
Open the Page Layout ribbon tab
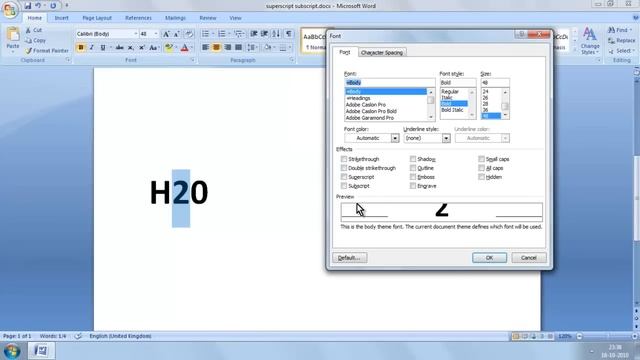tap(97, 18)
